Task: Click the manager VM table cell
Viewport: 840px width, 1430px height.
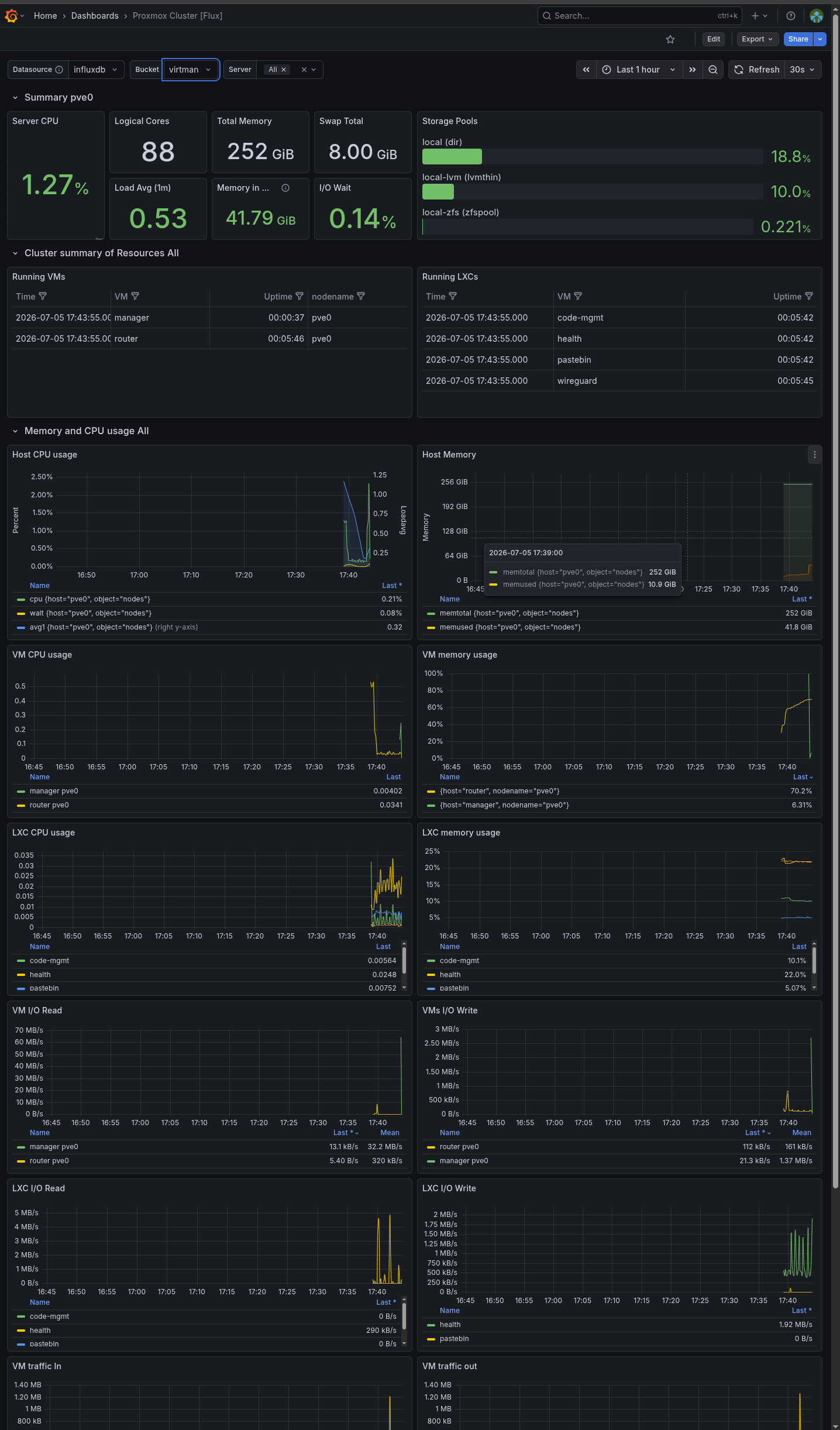Action: (160, 318)
